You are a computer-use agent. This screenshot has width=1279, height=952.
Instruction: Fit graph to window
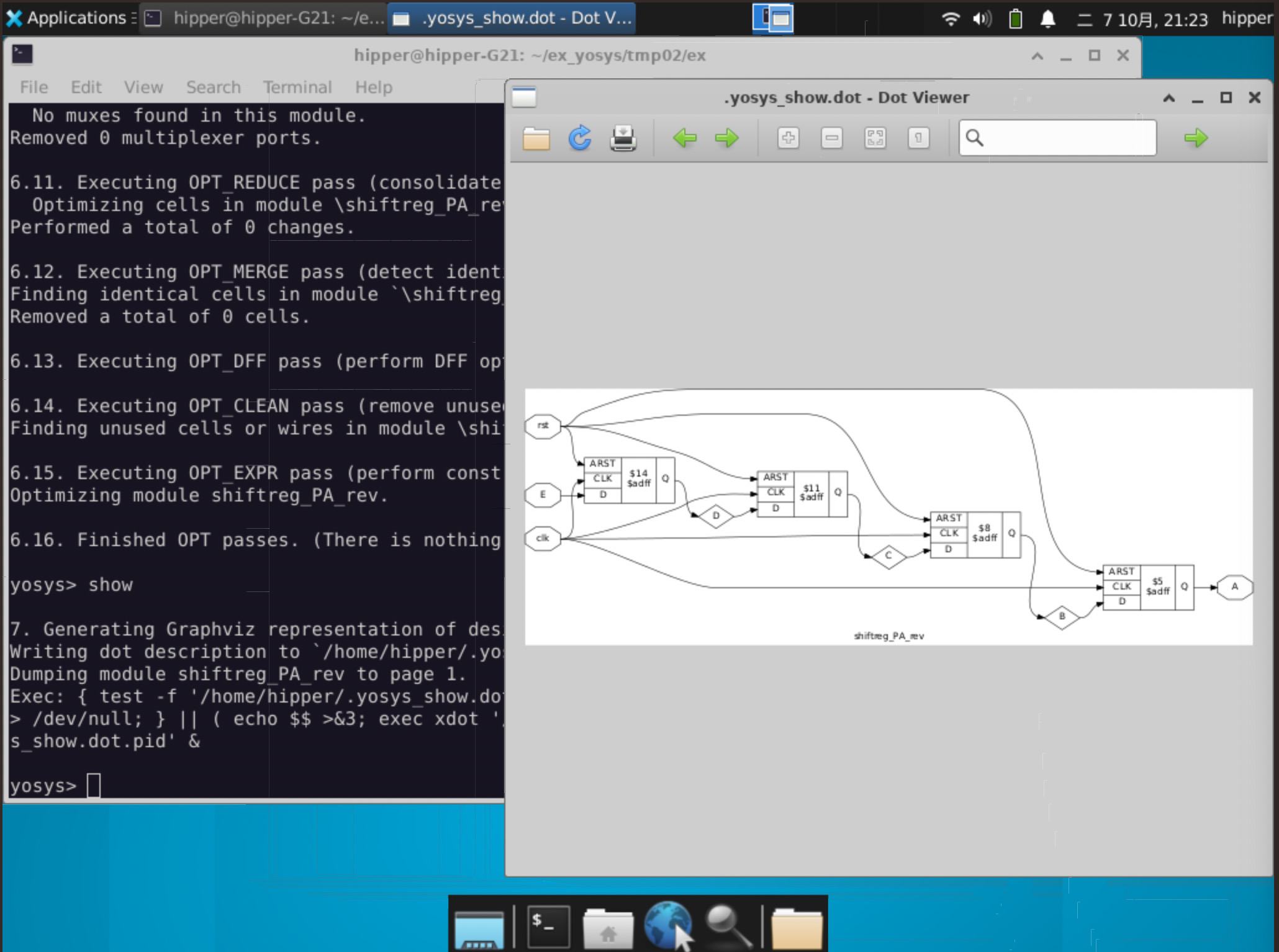(x=875, y=138)
